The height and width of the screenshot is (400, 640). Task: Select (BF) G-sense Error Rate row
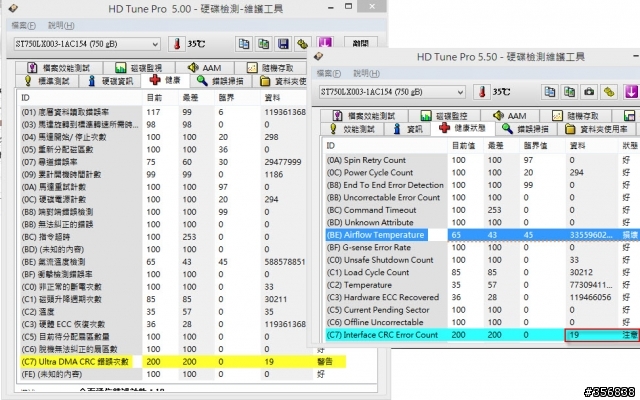tap(482, 247)
